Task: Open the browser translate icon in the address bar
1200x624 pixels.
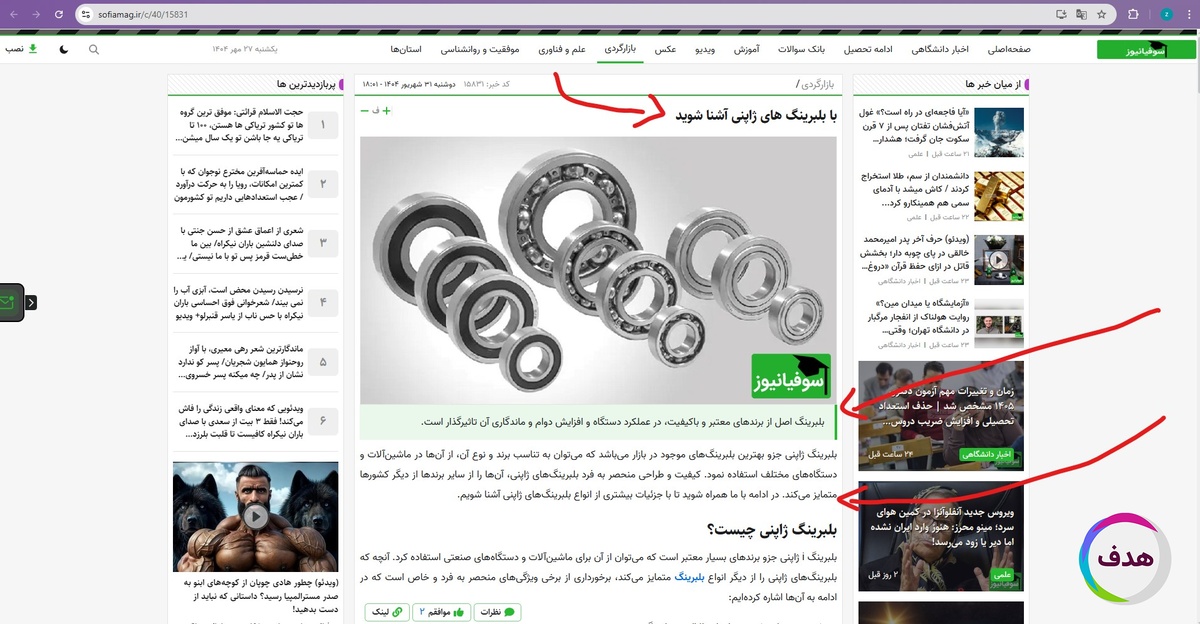Action: [x=1083, y=14]
